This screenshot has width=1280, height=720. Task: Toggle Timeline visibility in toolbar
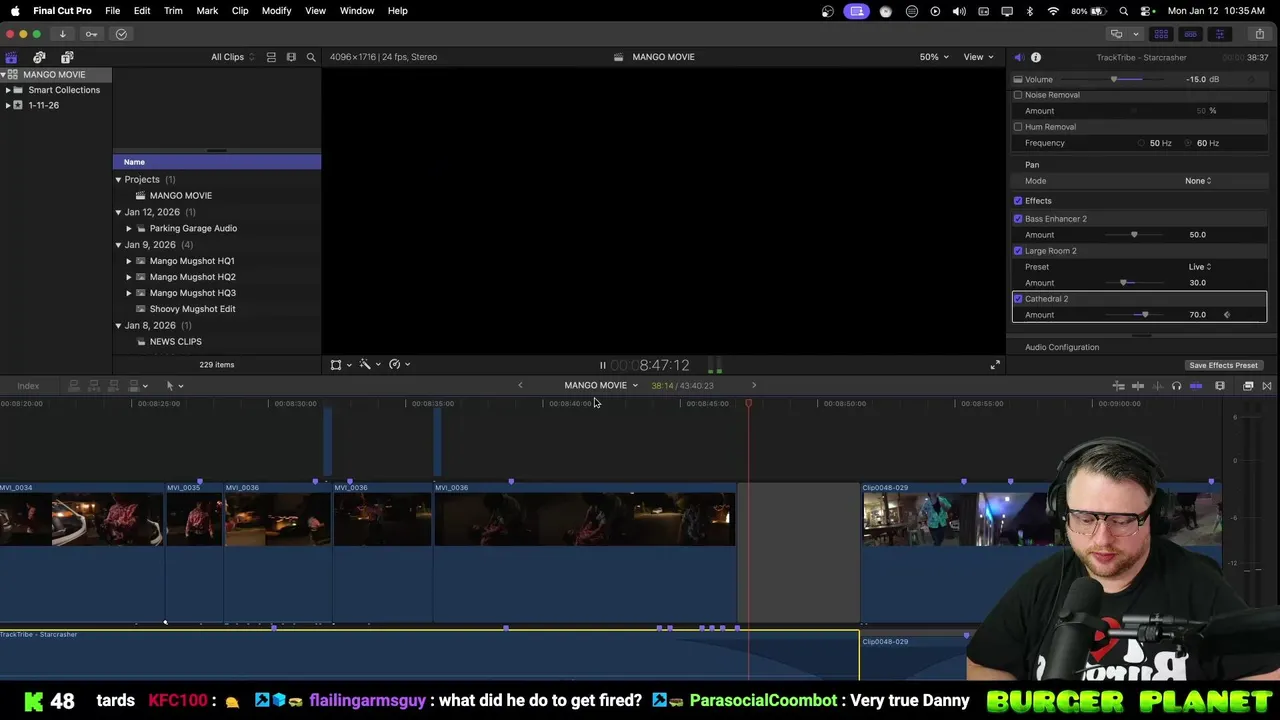(x=1190, y=34)
